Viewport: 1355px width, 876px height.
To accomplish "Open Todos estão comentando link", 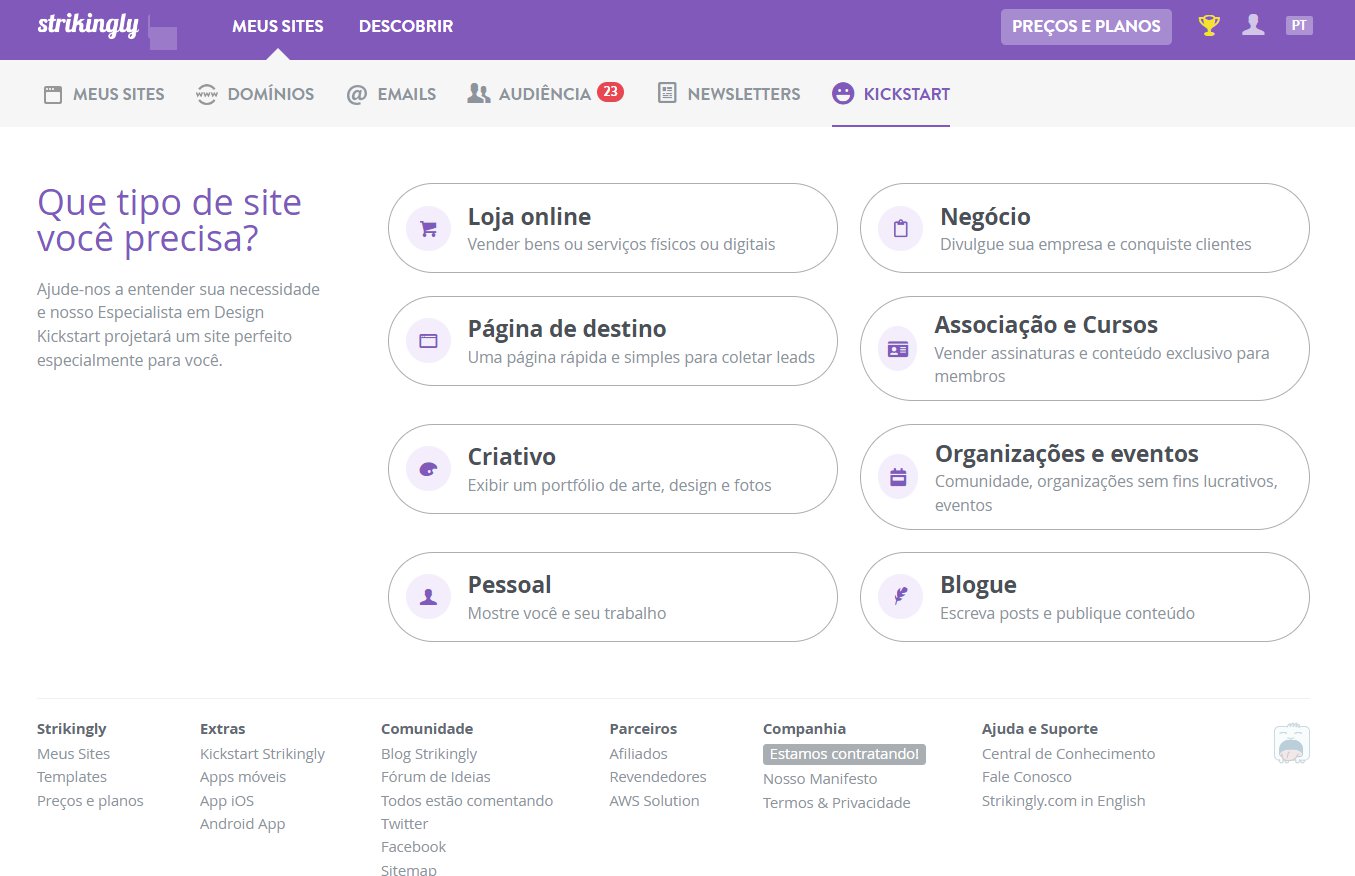I will [x=467, y=801].
